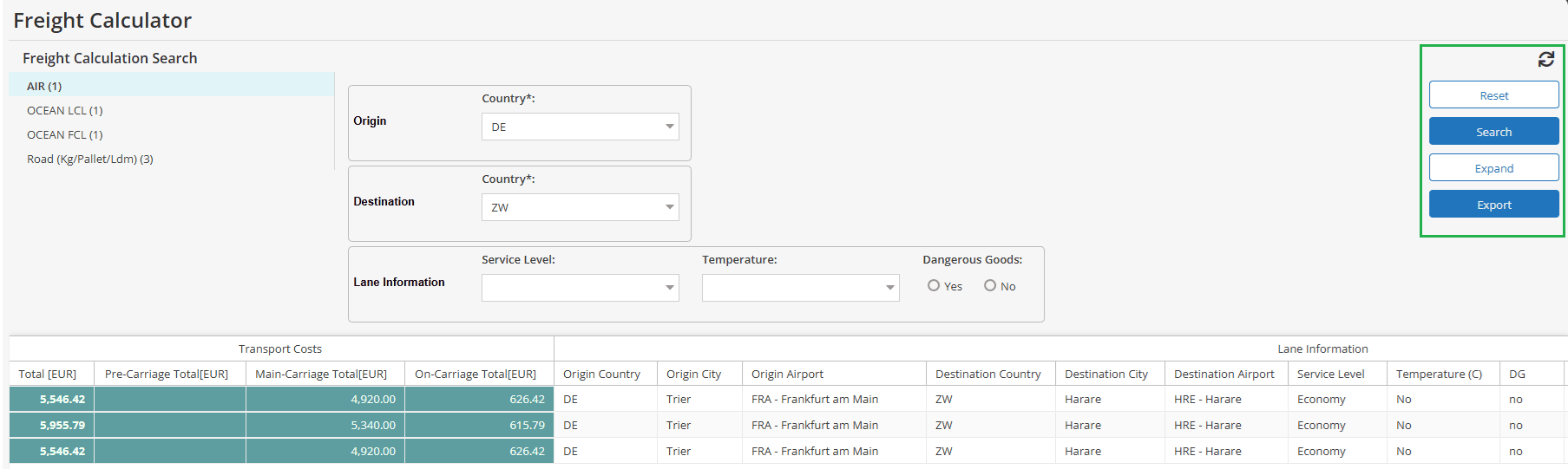
Task: Select No for Dangerous Goods
Action: tap(990, 285)
